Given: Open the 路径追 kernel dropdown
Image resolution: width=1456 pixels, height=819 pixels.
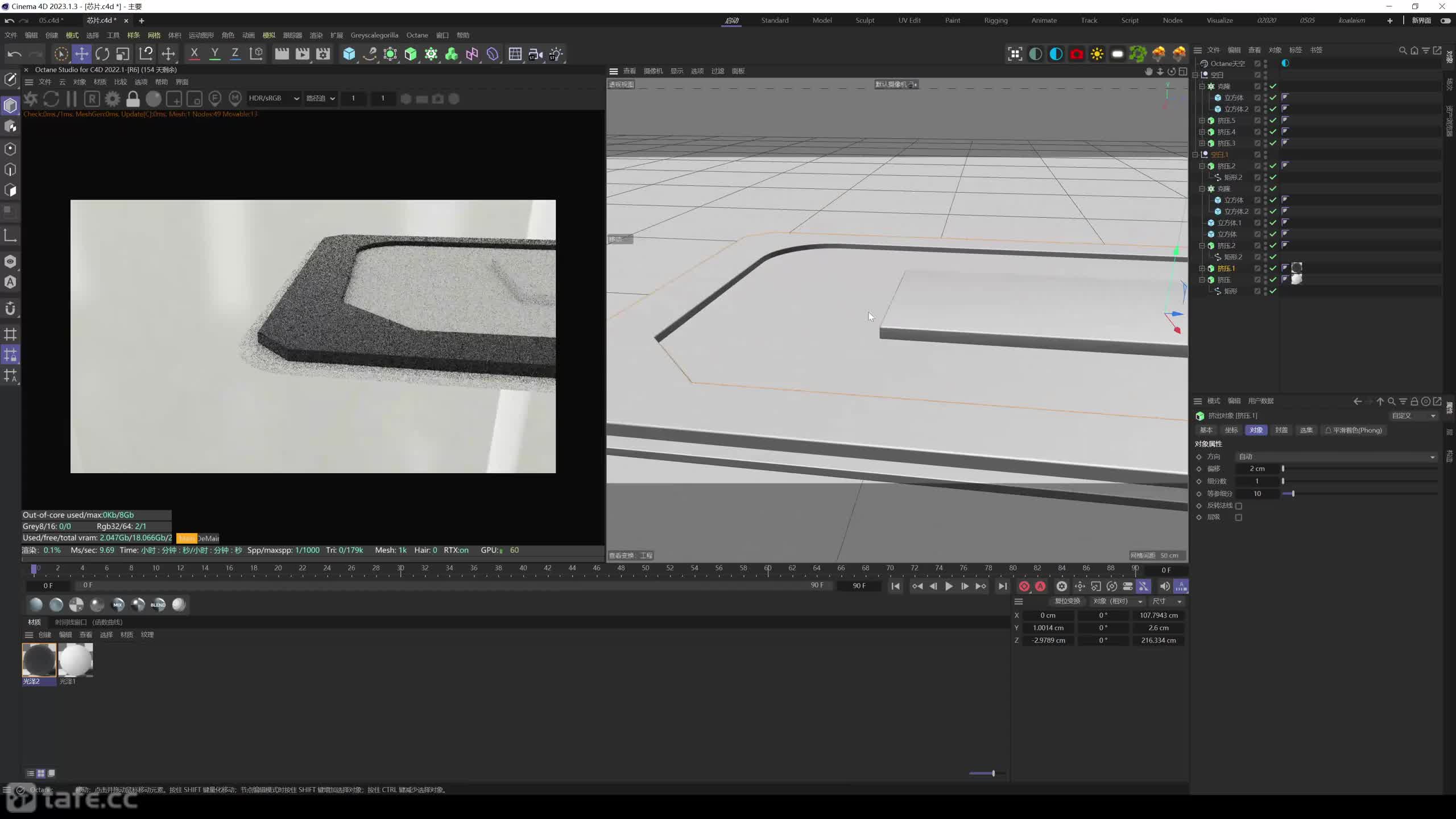Looking at the screenshot, I should (320, 98).
